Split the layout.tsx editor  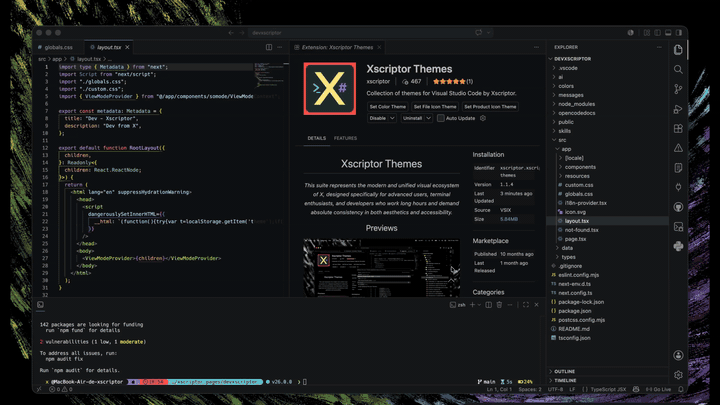click(x=269, y=47)
